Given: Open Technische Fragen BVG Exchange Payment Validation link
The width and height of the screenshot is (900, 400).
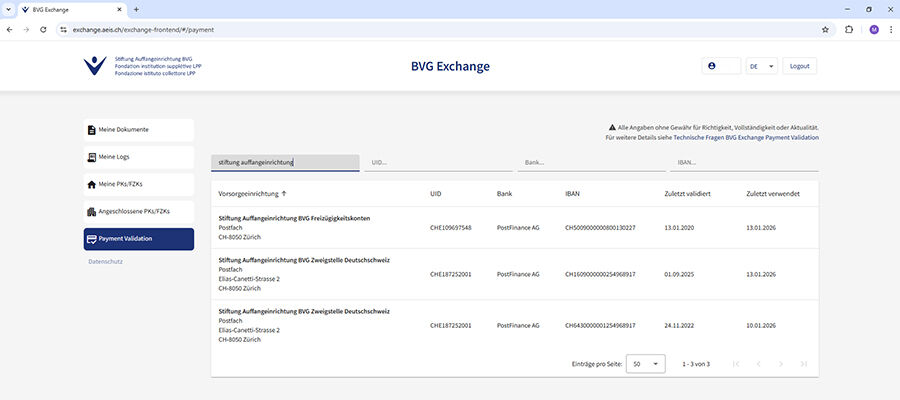Looking at the screenshot, I should pyautogui.click(x=745, y=137).
